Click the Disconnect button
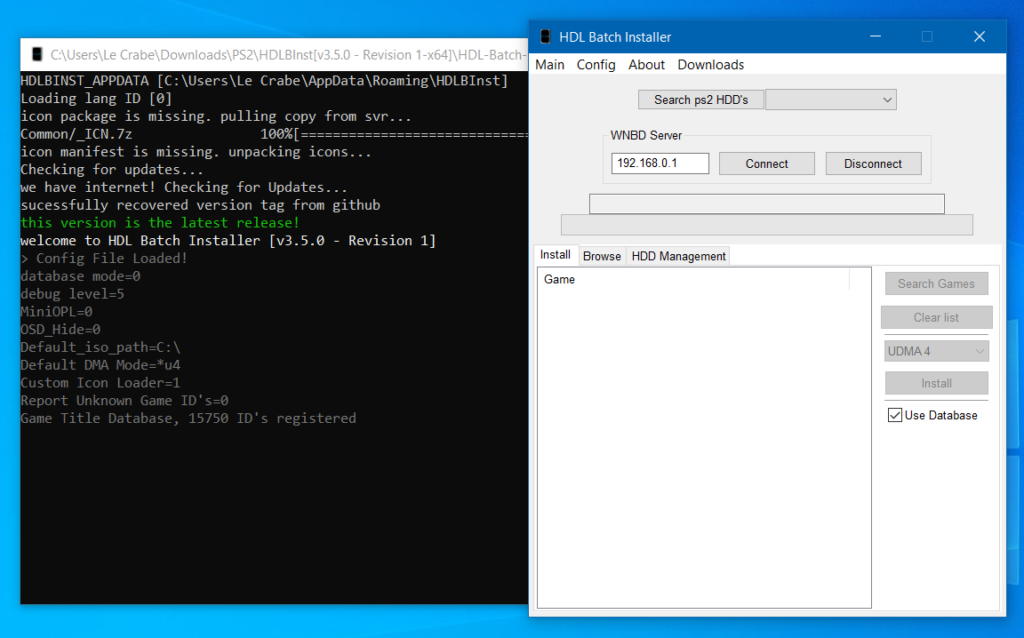Viewport: 1024px width, 638px height. pos(873,164)
